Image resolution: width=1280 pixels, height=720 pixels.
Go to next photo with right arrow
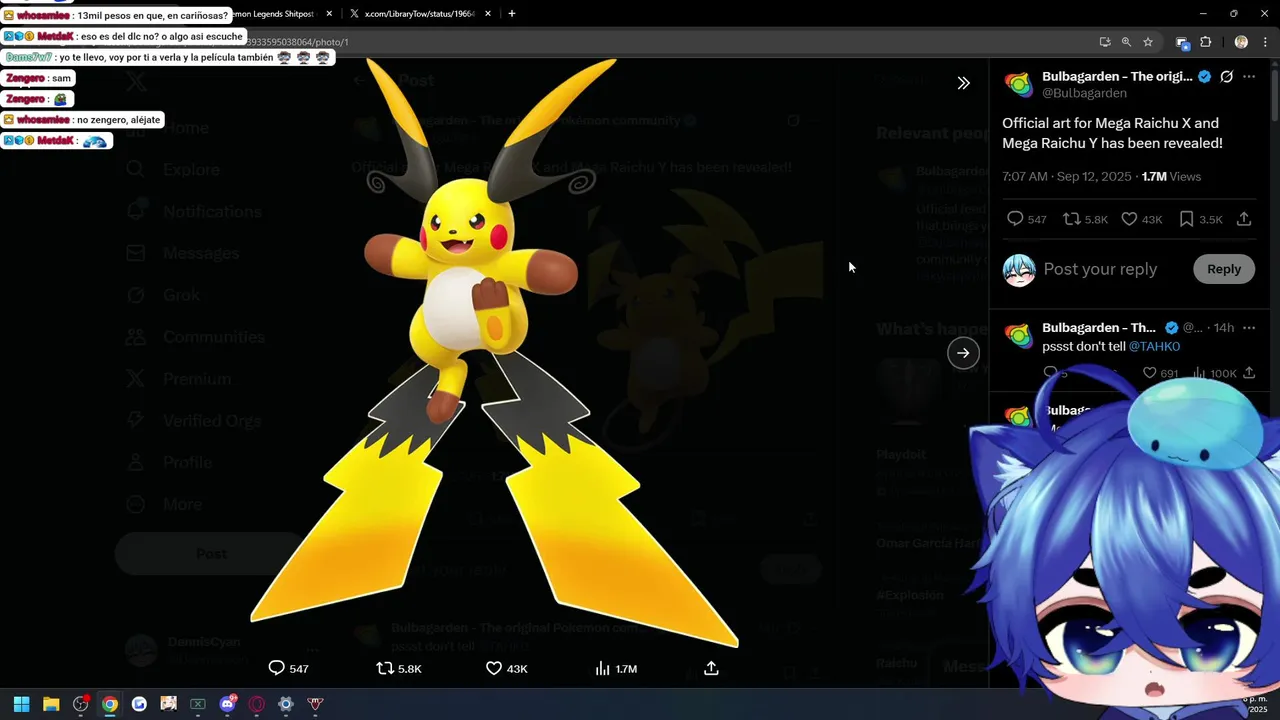(963, 352)
